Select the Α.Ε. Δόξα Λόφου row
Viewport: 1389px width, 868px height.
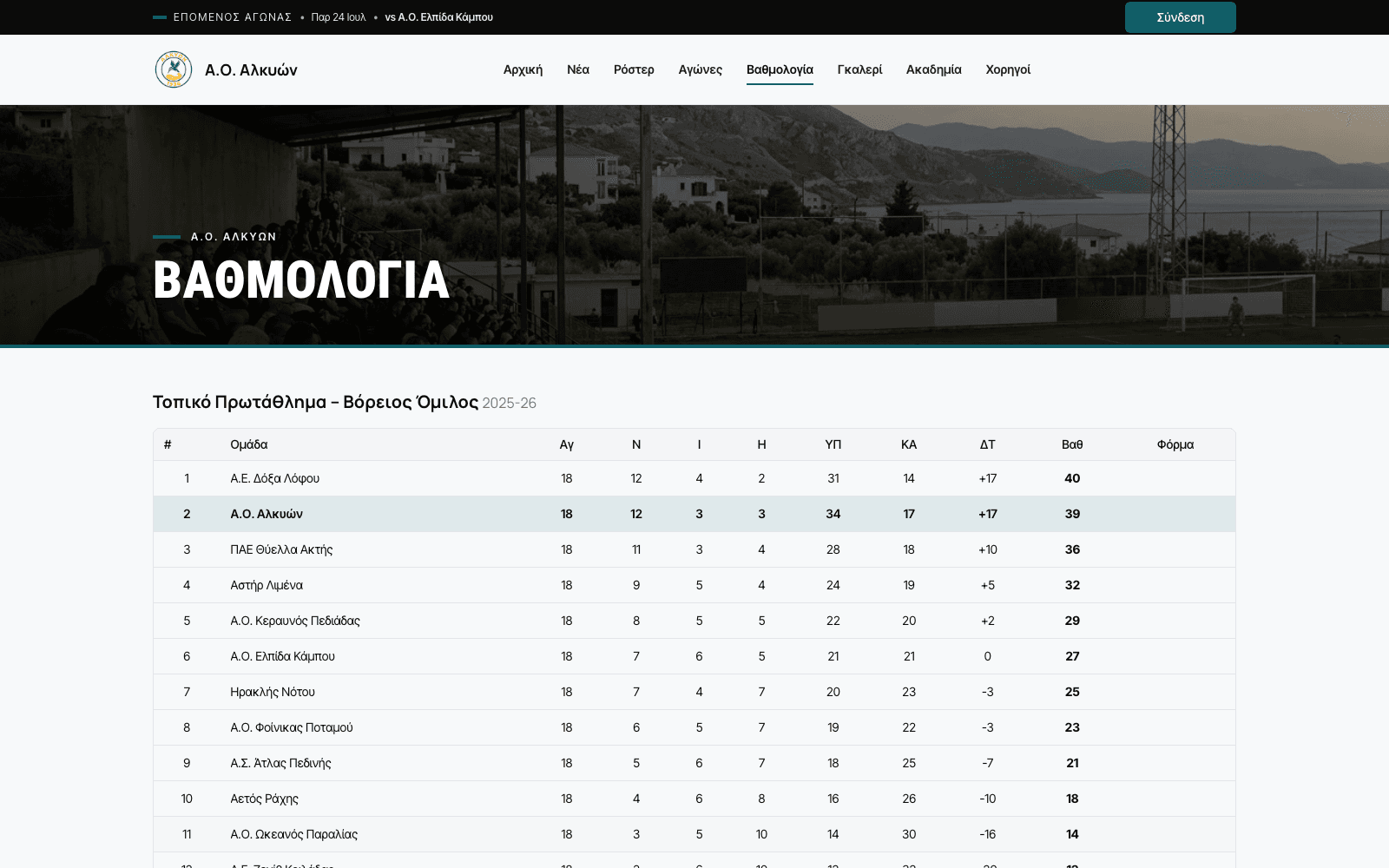(x=694, y=478)
